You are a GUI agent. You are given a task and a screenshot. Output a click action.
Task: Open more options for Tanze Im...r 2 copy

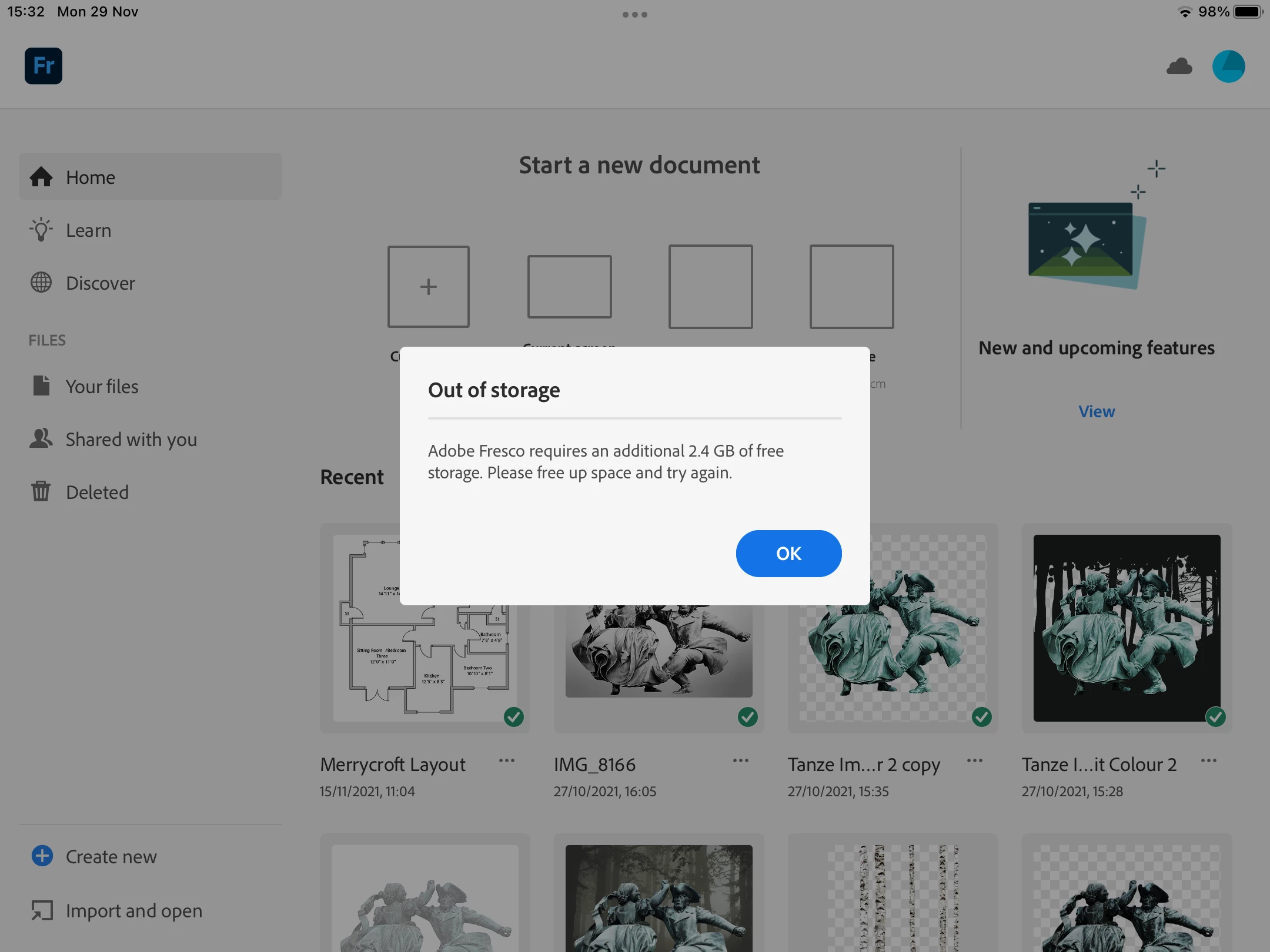click(x=974, y=760)
